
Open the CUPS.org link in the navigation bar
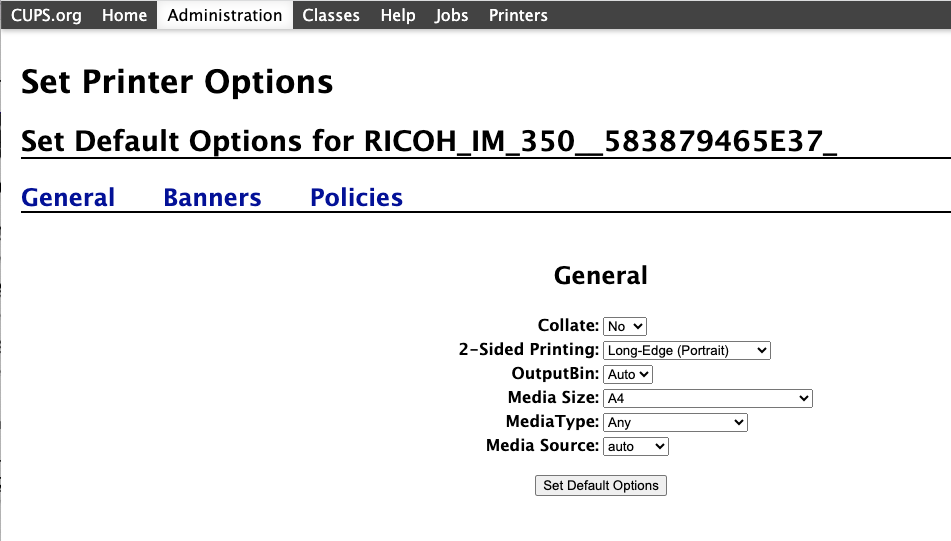(46, 15)
